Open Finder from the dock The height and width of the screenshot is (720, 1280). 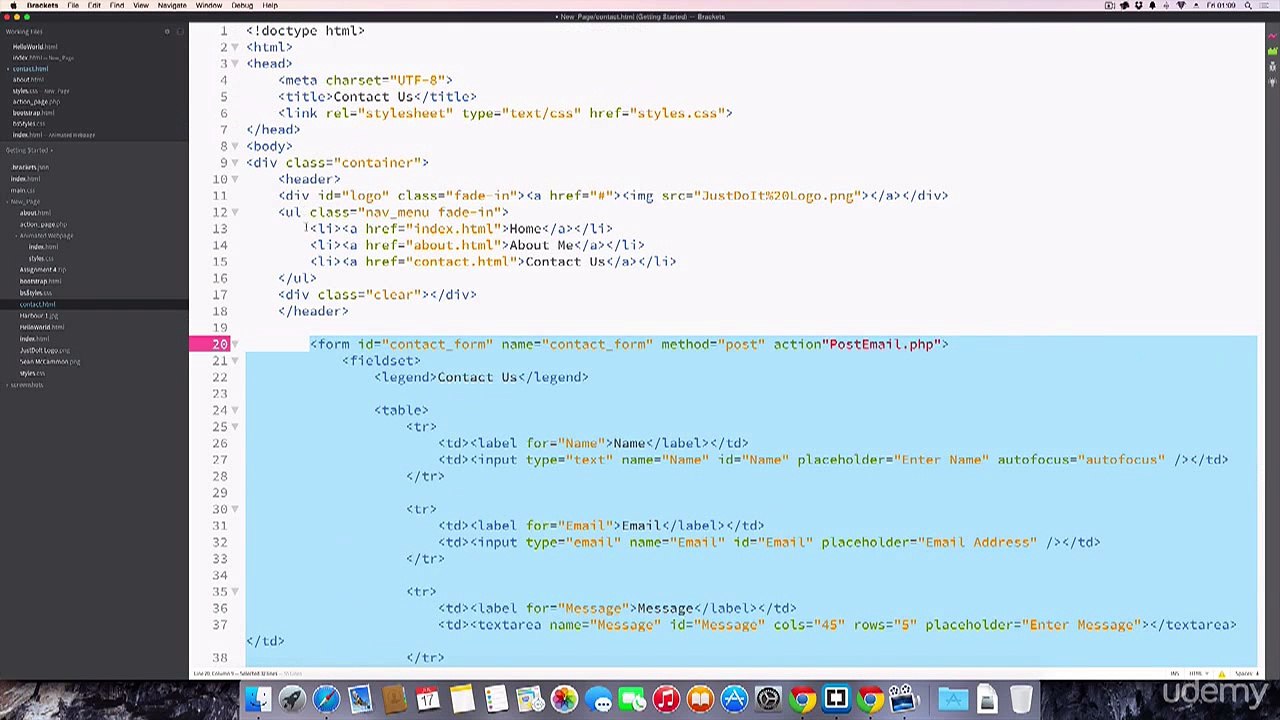[x=258, y=699]
